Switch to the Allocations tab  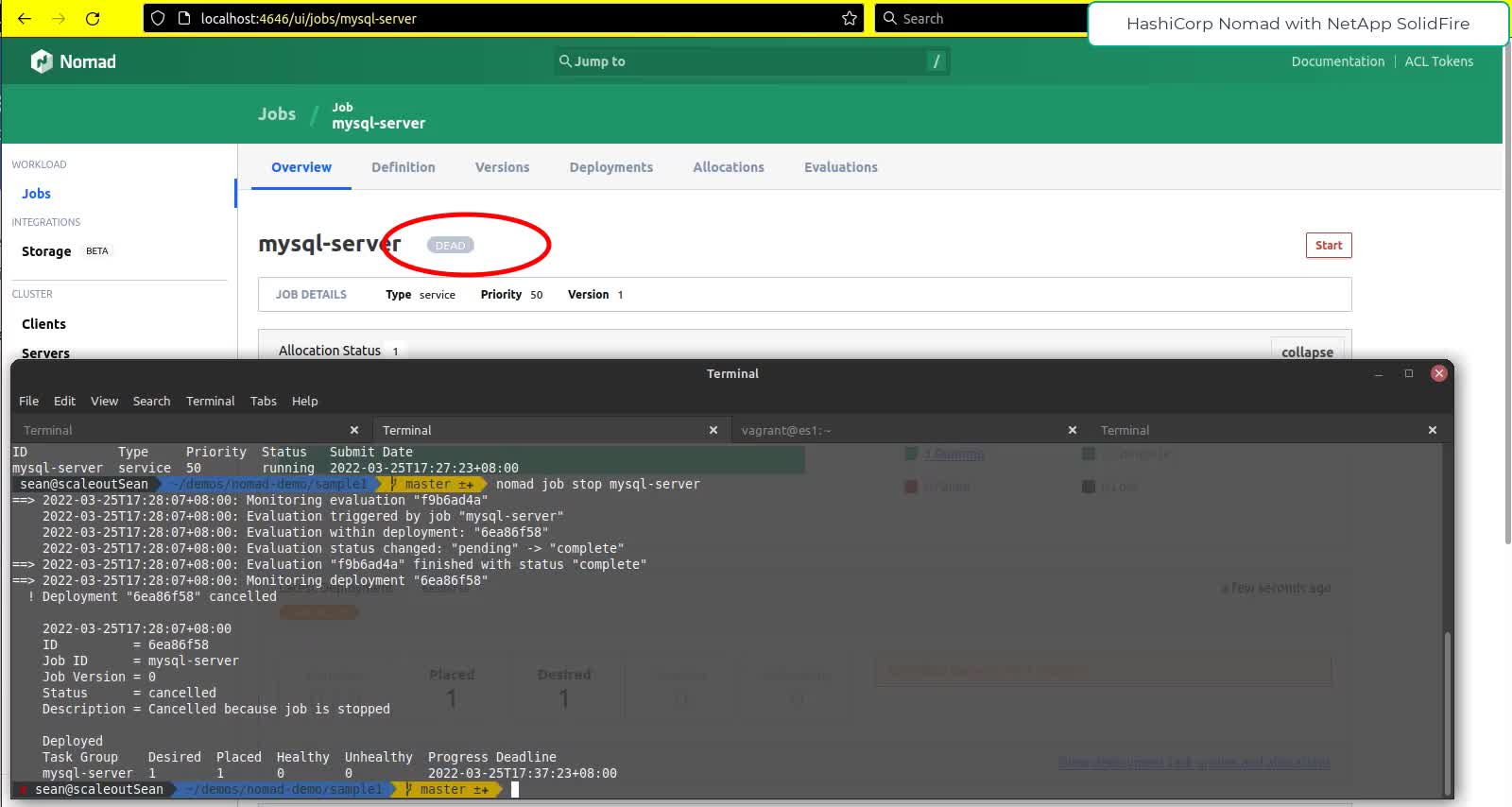(729, 167)
